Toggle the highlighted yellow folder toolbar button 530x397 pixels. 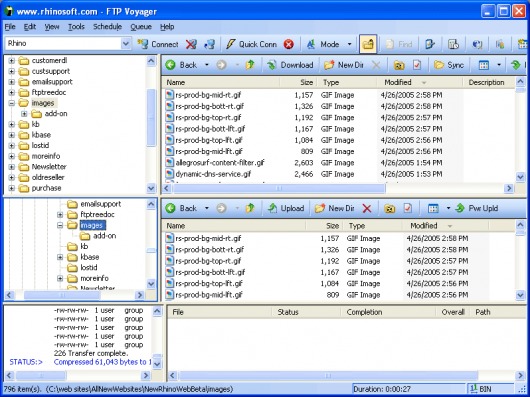point(368,44)
